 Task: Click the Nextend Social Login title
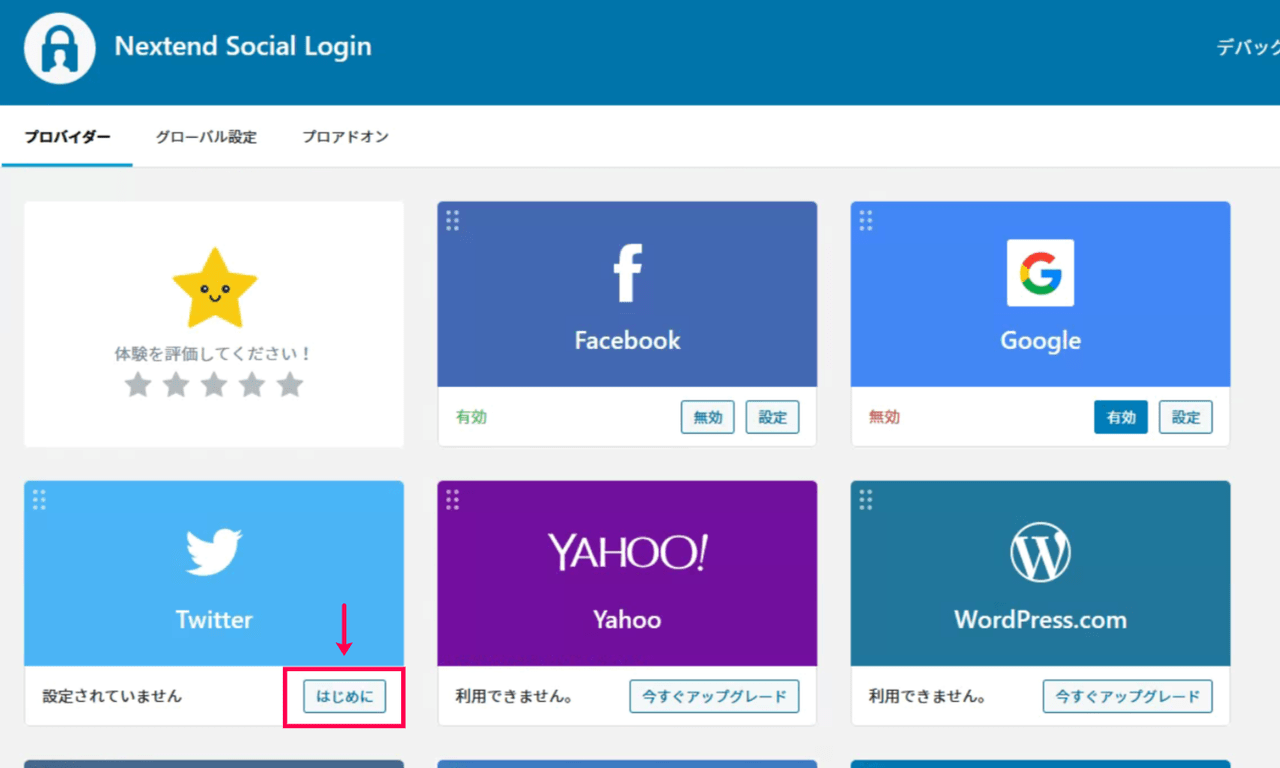coord(243,47)
